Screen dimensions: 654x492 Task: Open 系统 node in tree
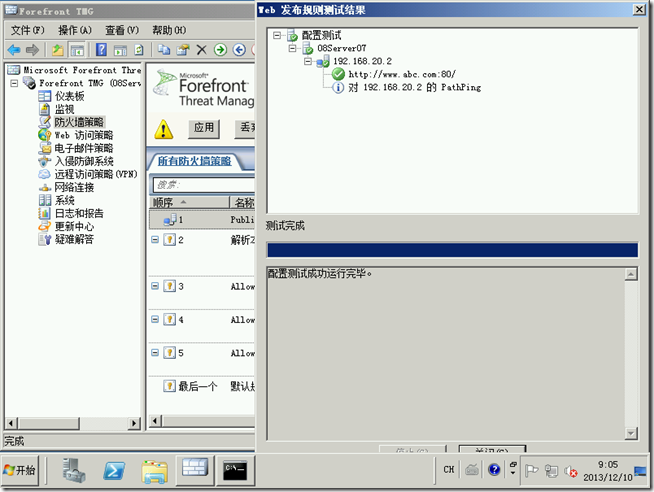click(64, 200)
